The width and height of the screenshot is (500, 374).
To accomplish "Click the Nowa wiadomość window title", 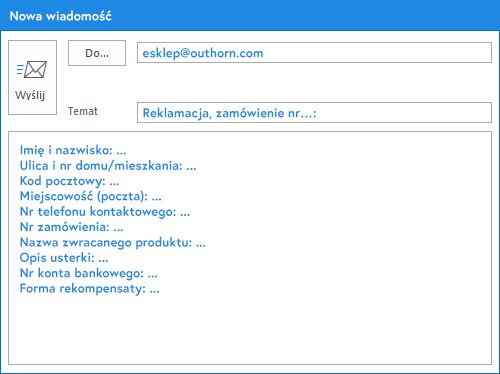I will tap(61, 16).
